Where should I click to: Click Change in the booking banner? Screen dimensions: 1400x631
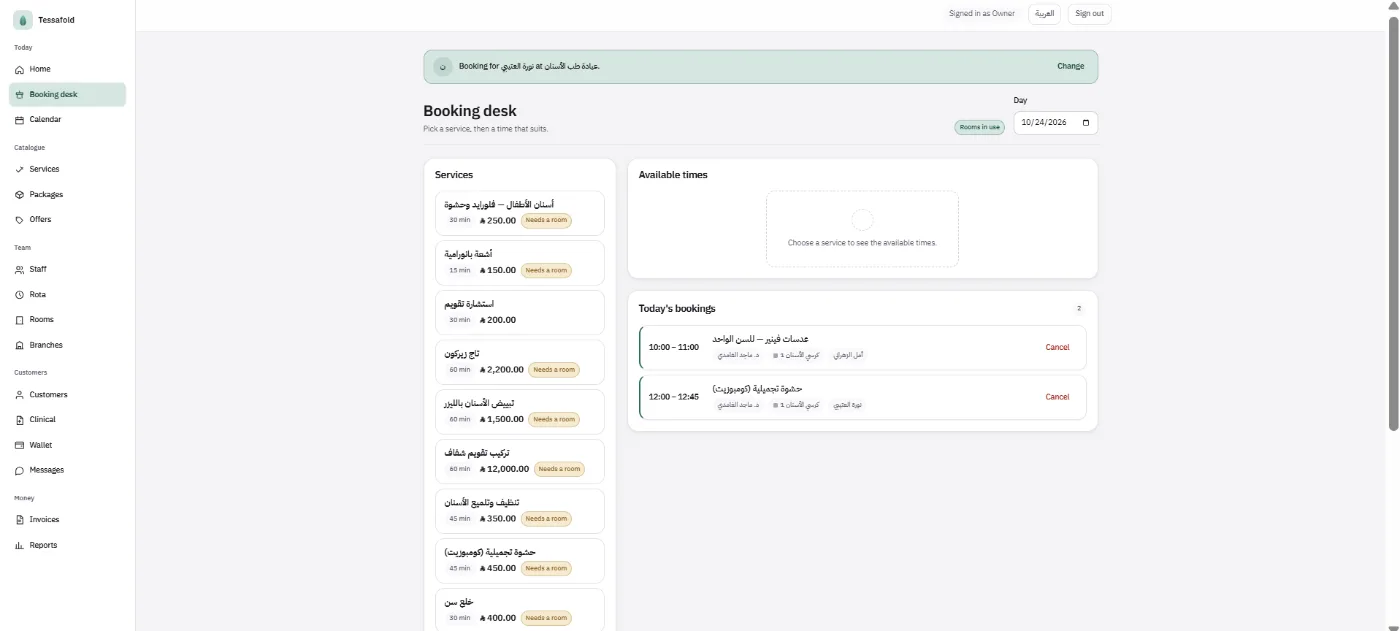tap(1070, 67)
